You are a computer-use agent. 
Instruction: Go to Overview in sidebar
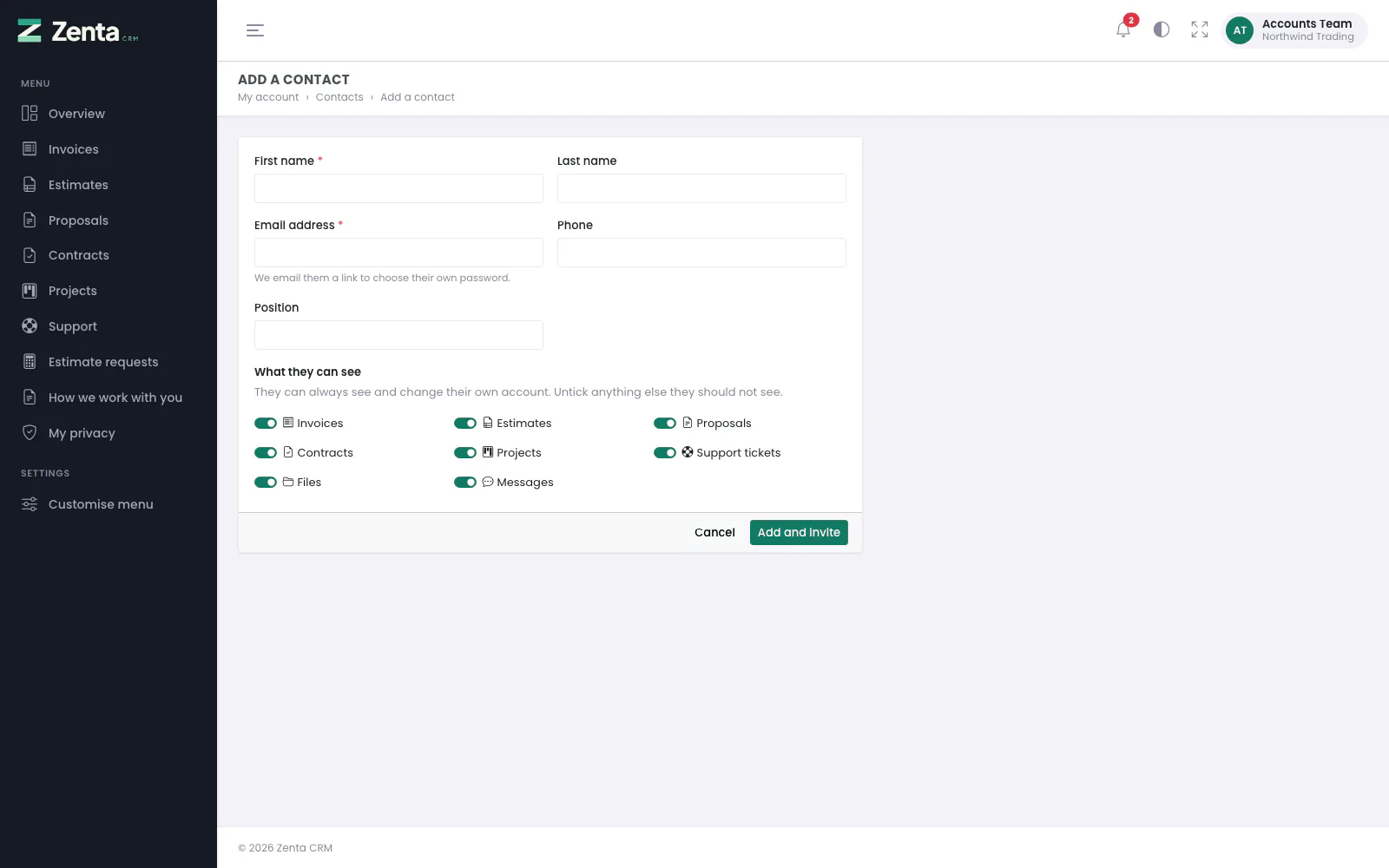click(109, 114)
